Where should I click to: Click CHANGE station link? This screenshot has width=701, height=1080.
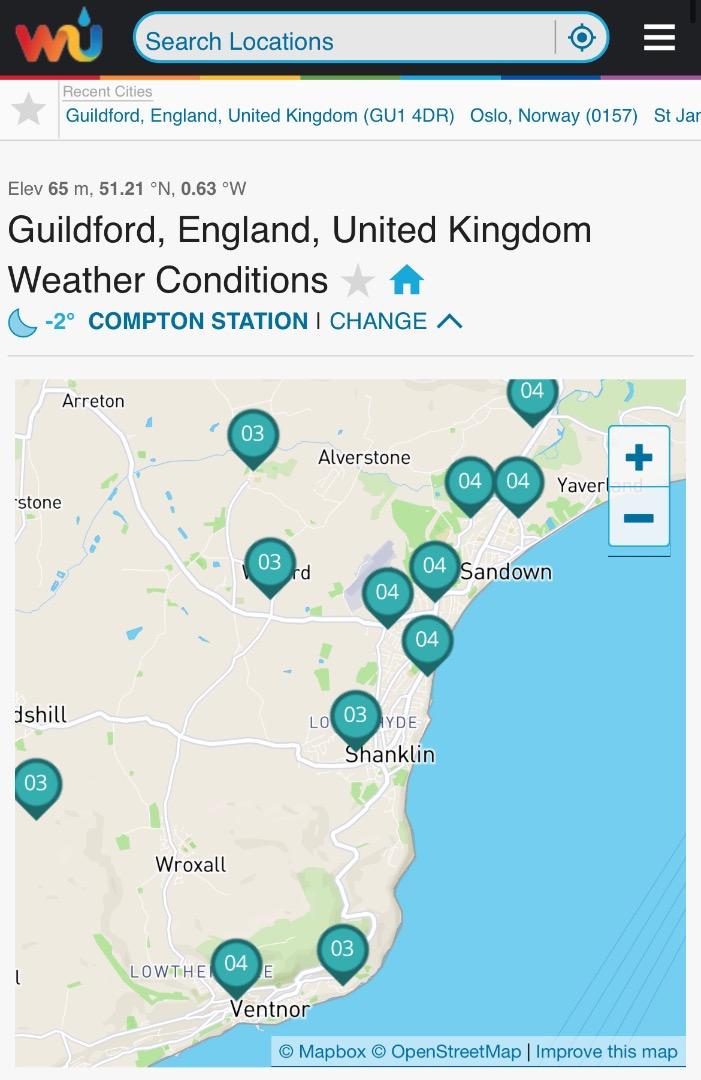pos(378,322)
